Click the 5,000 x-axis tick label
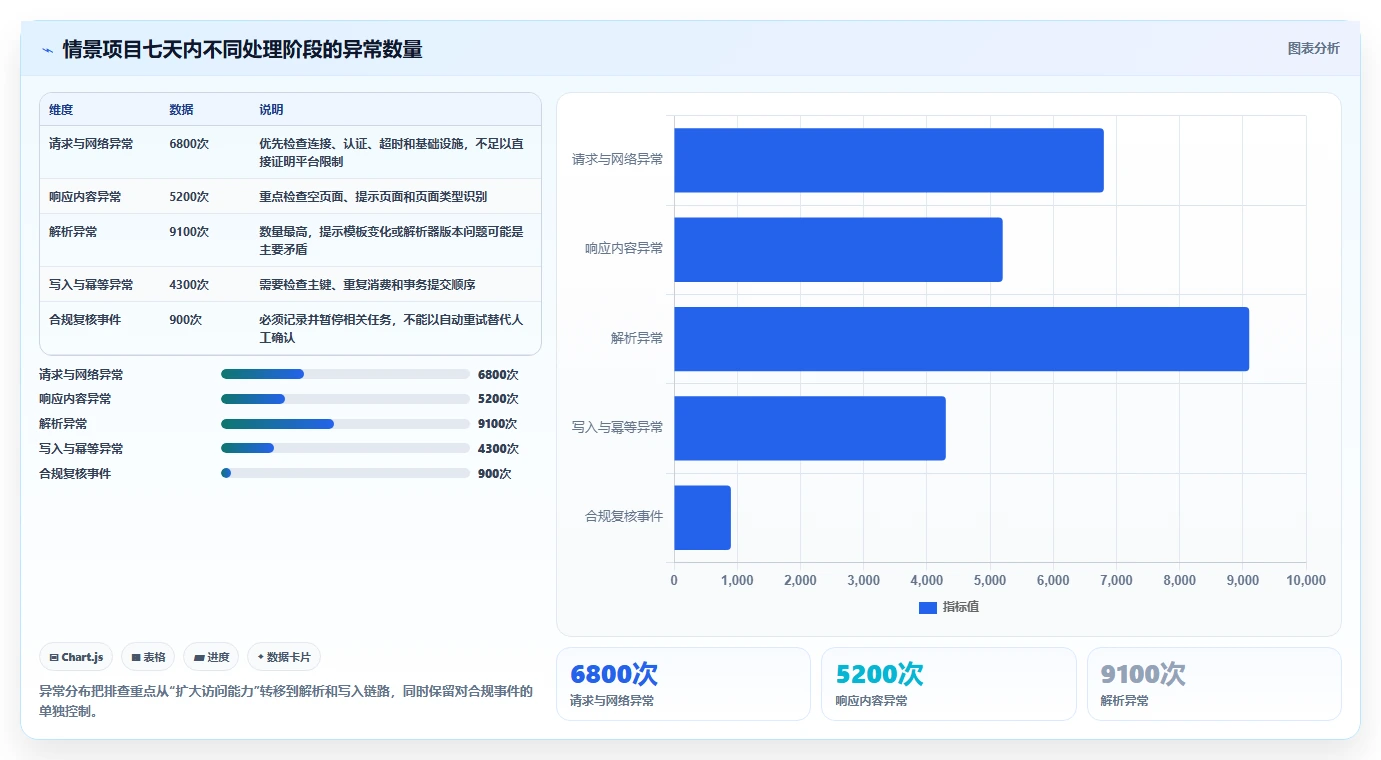 point(989,581)
